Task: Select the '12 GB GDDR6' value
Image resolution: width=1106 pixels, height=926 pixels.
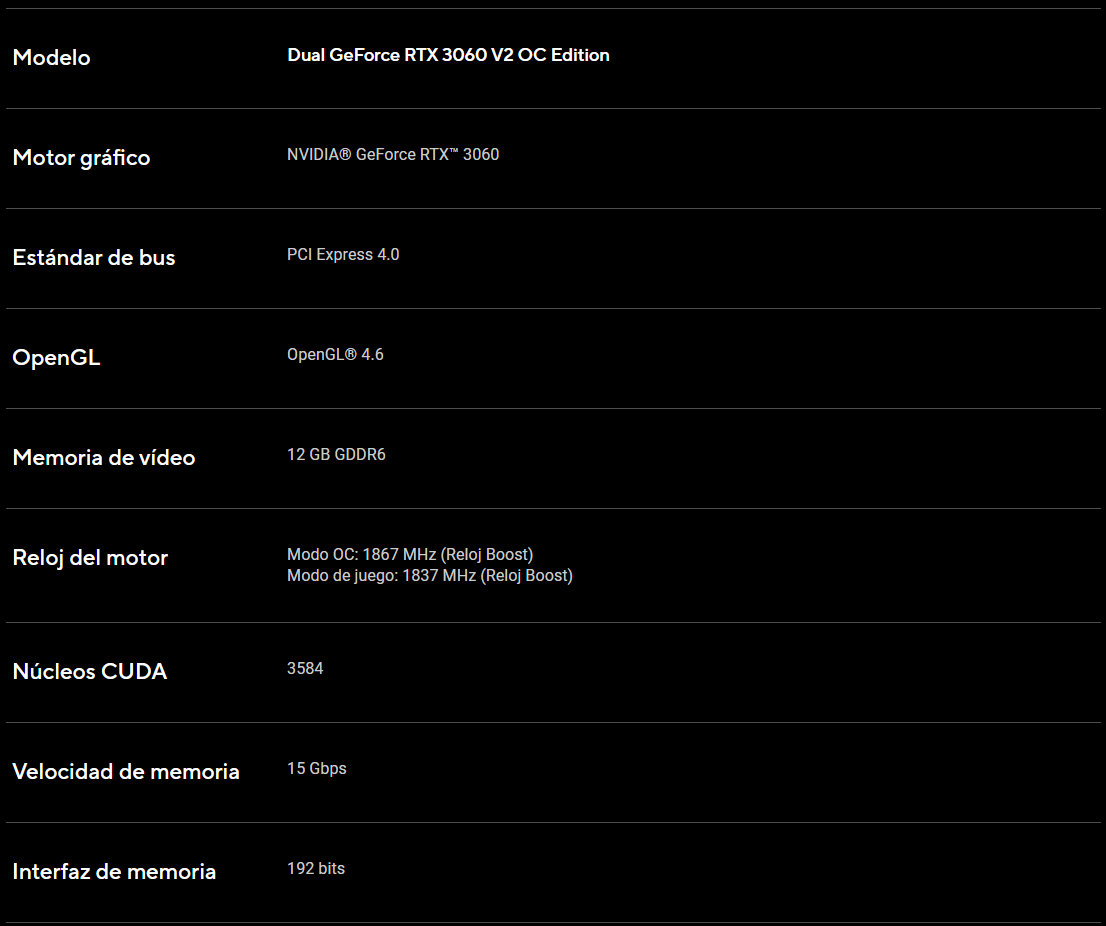Action: tap(336, 455)
